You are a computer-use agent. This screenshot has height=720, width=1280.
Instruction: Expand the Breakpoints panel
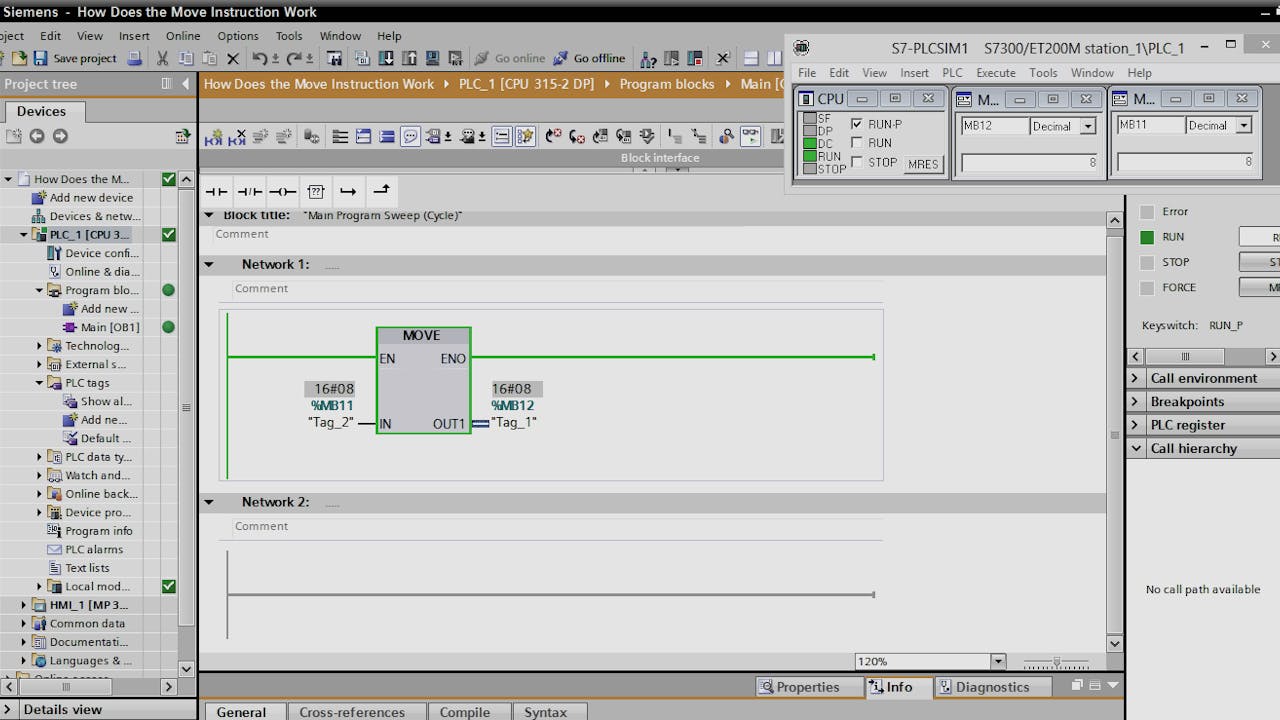(x=1135, y=402)
